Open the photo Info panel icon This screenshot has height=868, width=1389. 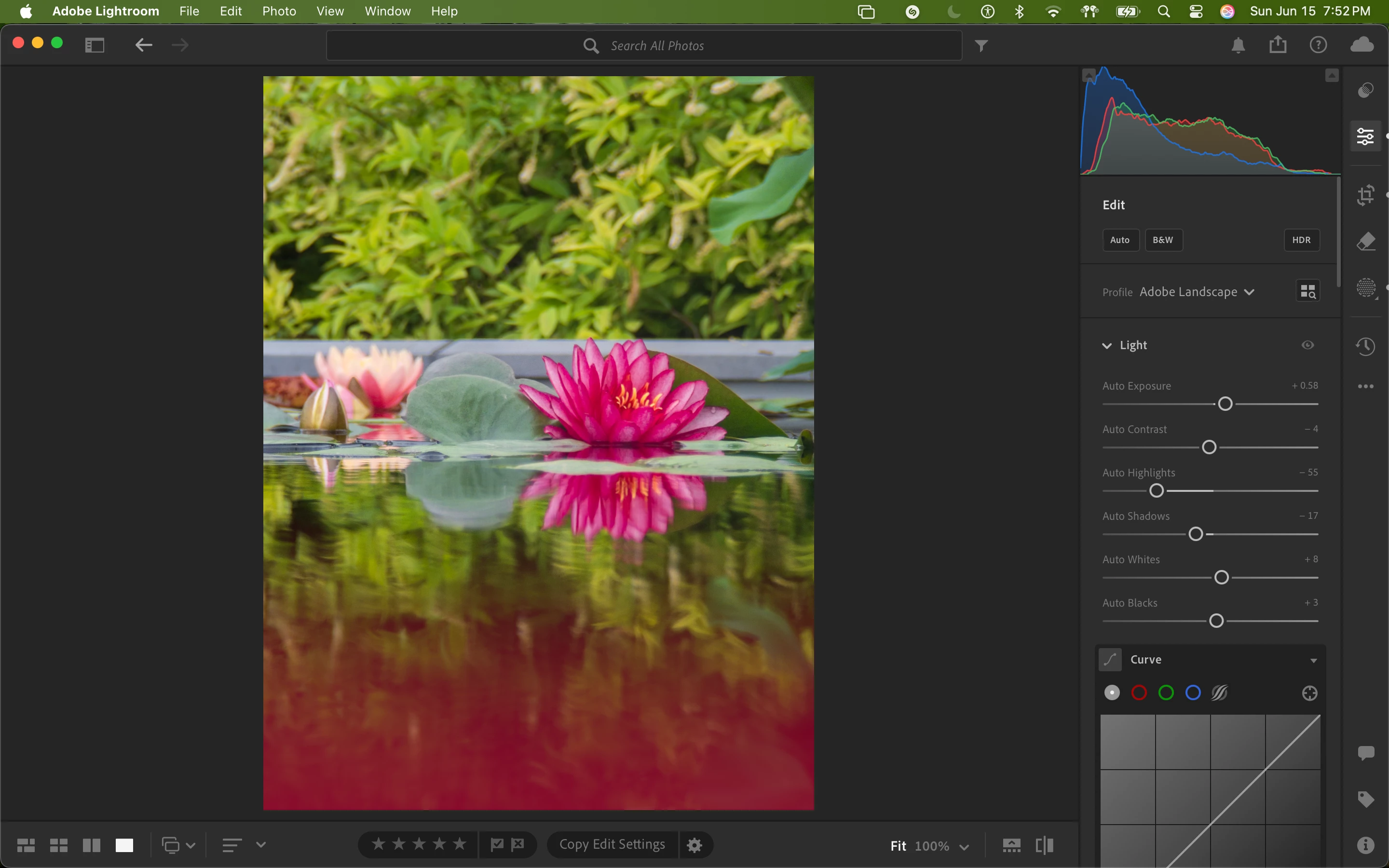pos(1365,845)
